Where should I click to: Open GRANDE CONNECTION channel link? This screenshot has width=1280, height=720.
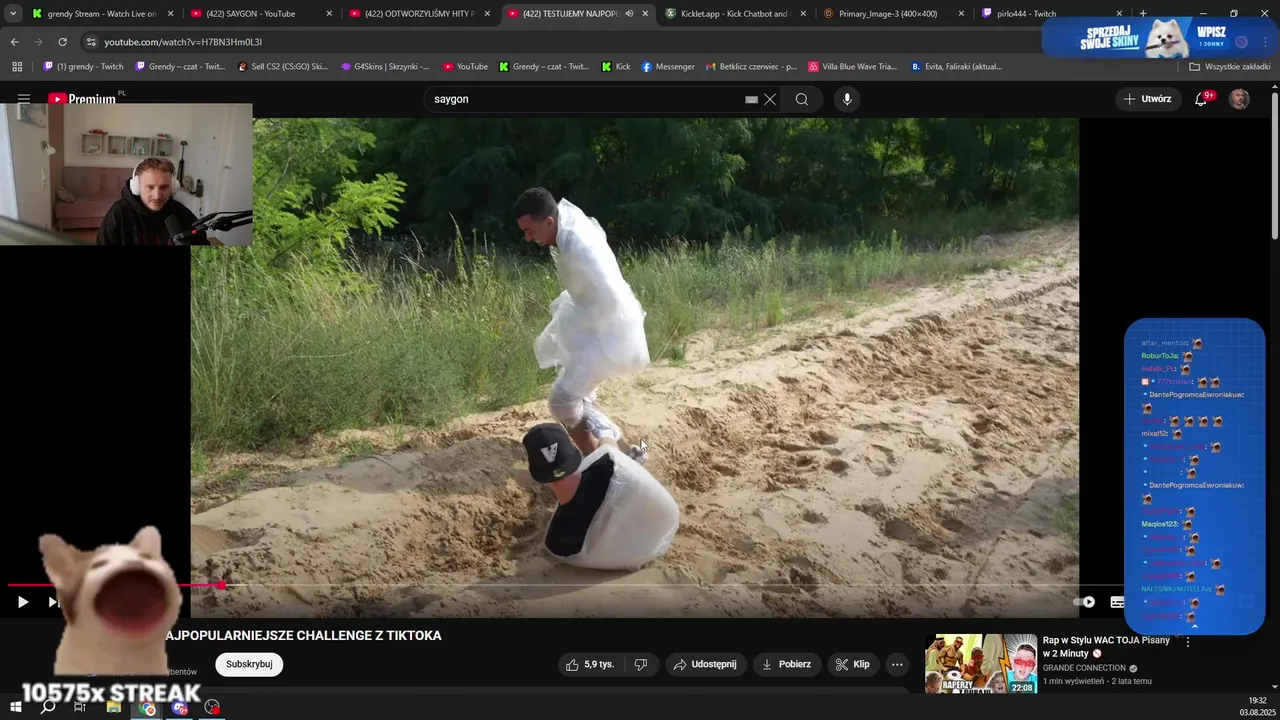point(1084,668)
